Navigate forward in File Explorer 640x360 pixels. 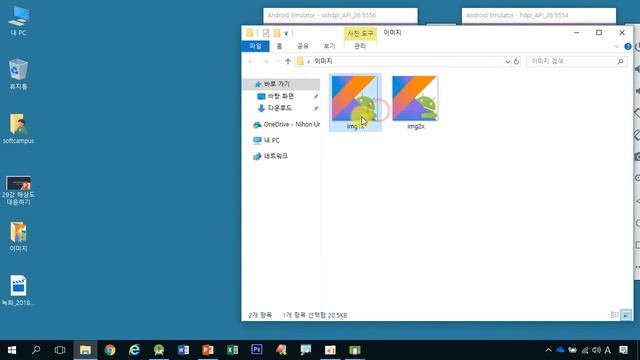pos(266,61)
